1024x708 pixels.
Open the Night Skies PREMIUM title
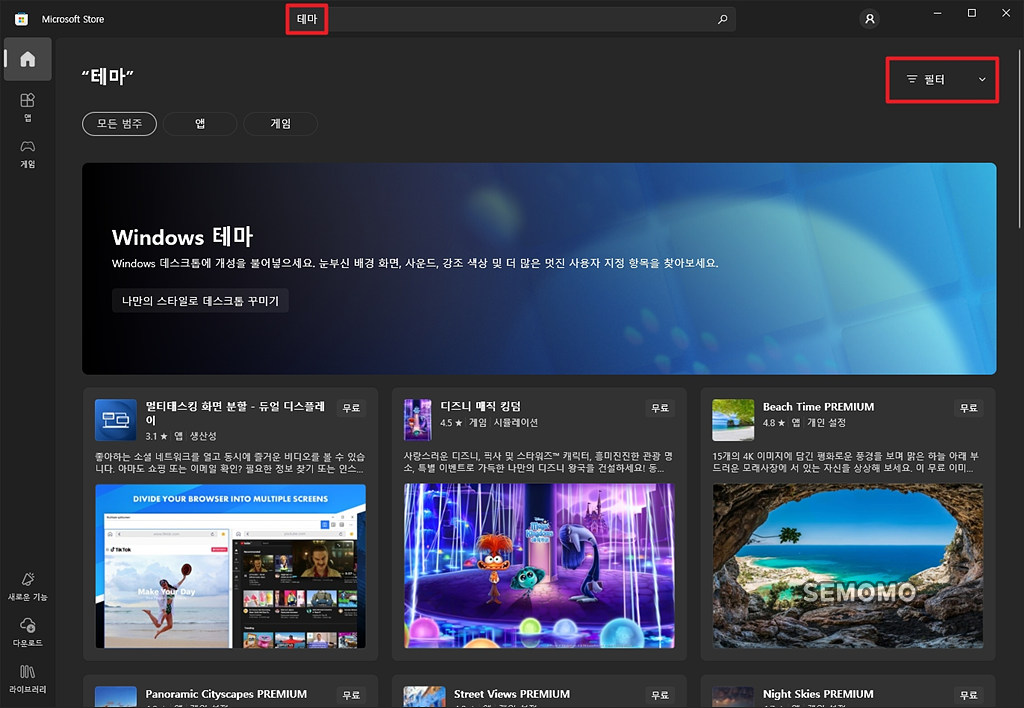(818, 694)
